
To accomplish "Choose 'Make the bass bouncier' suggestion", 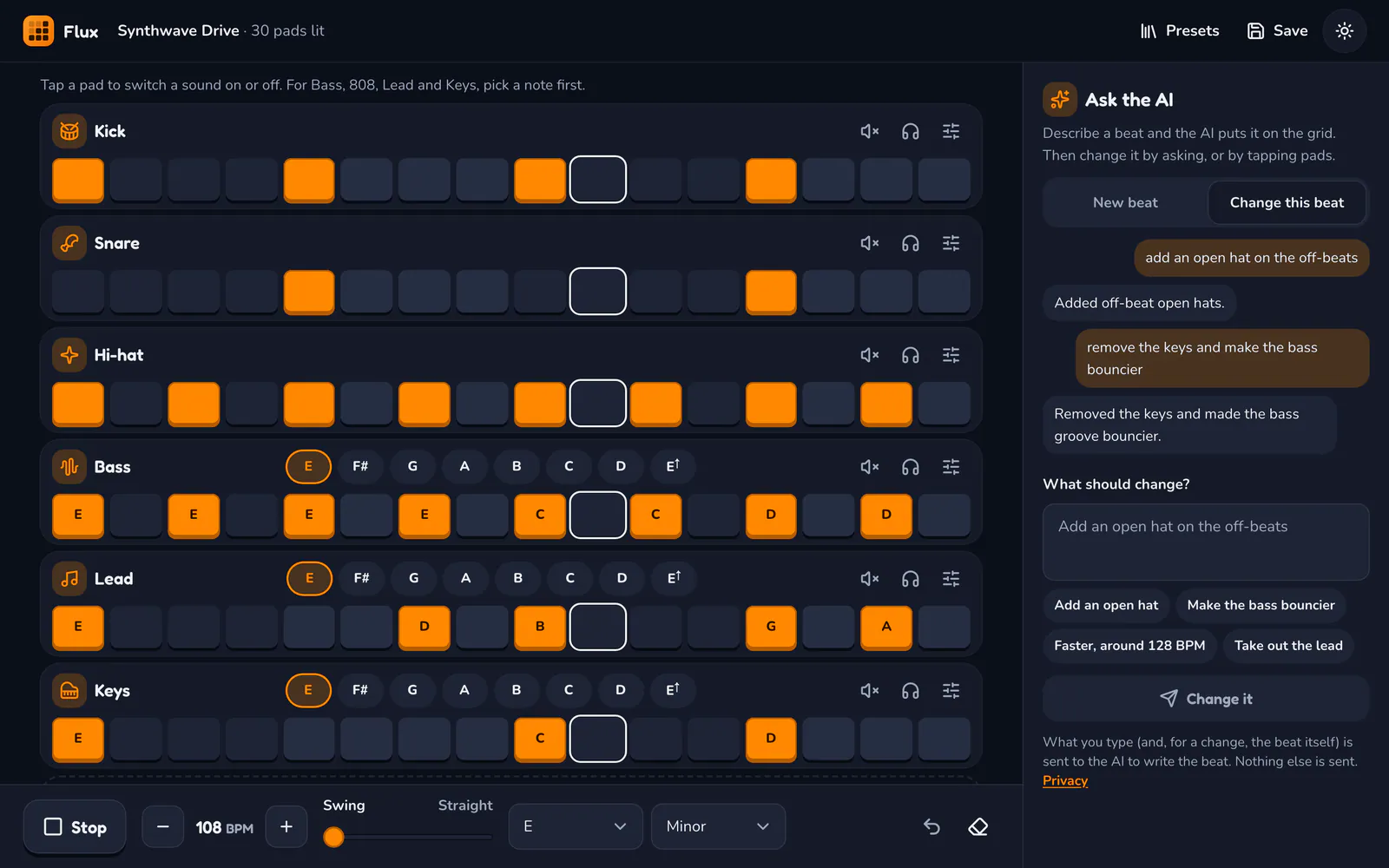I will coord(1261,605).
